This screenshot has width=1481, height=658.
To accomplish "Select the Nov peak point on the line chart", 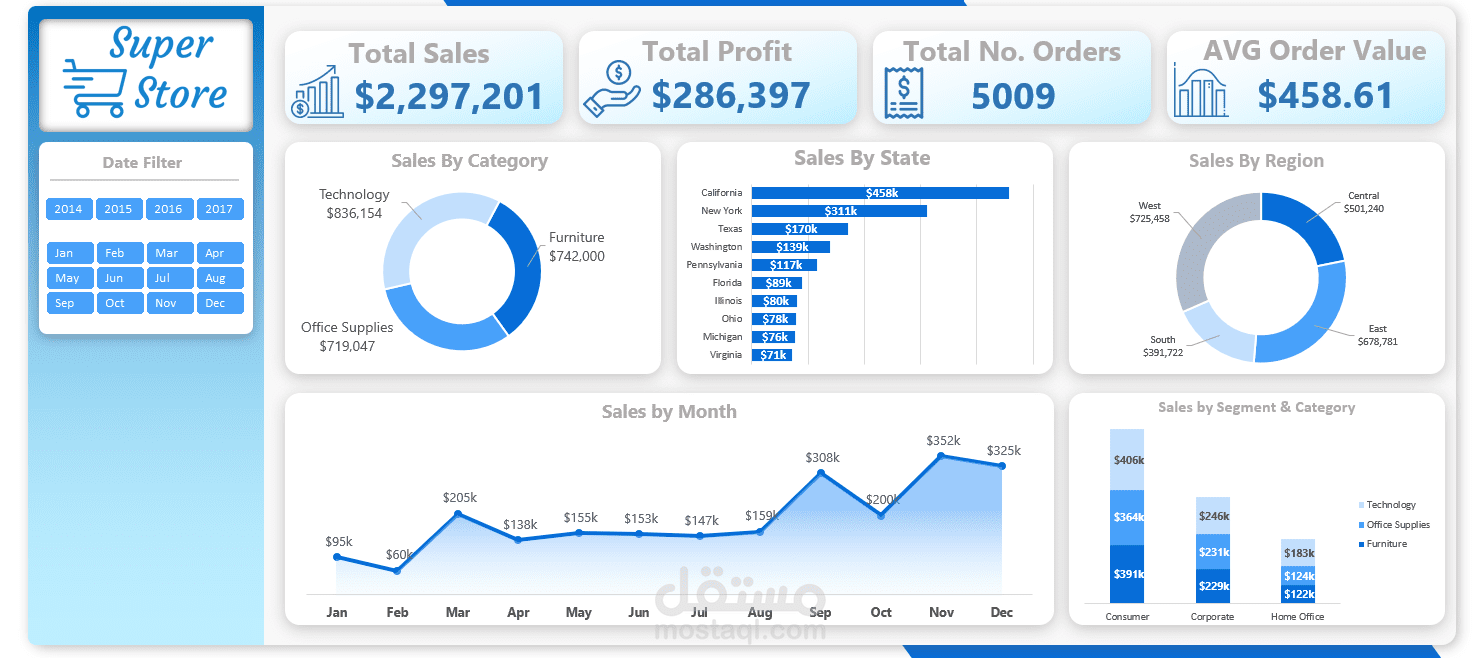I will (x=941, y=456).
